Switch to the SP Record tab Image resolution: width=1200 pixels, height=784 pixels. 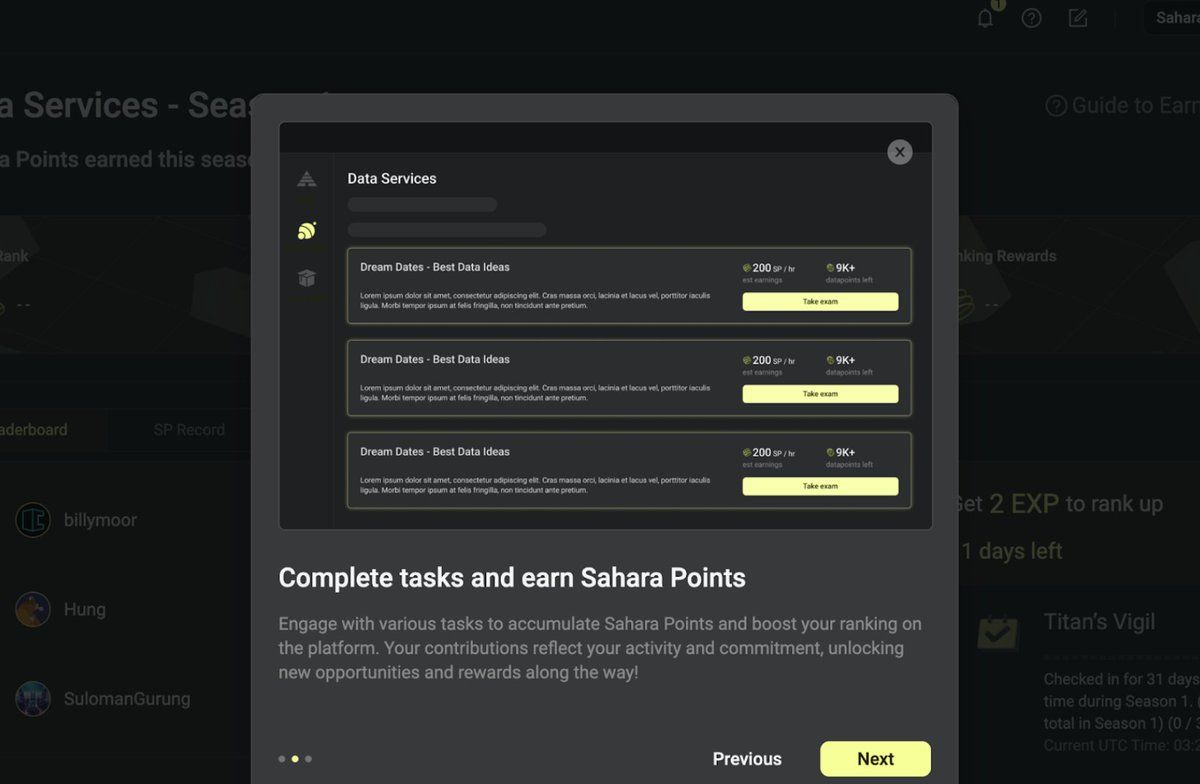coord(189,430)
